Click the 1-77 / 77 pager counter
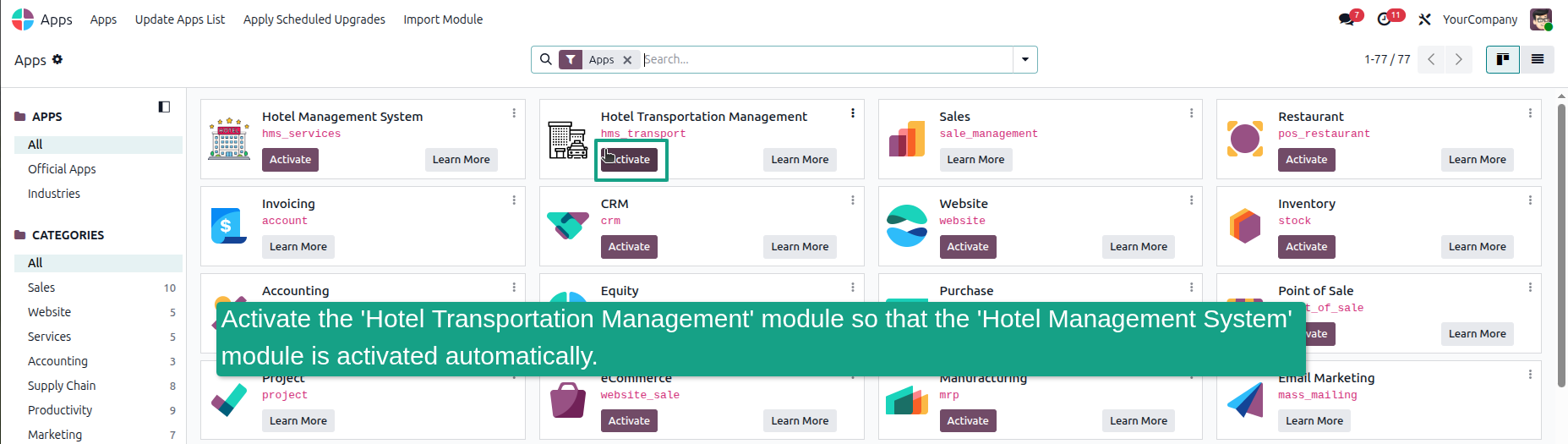The height and width of the screenshot is (444, 1568). pos(1387,59)
